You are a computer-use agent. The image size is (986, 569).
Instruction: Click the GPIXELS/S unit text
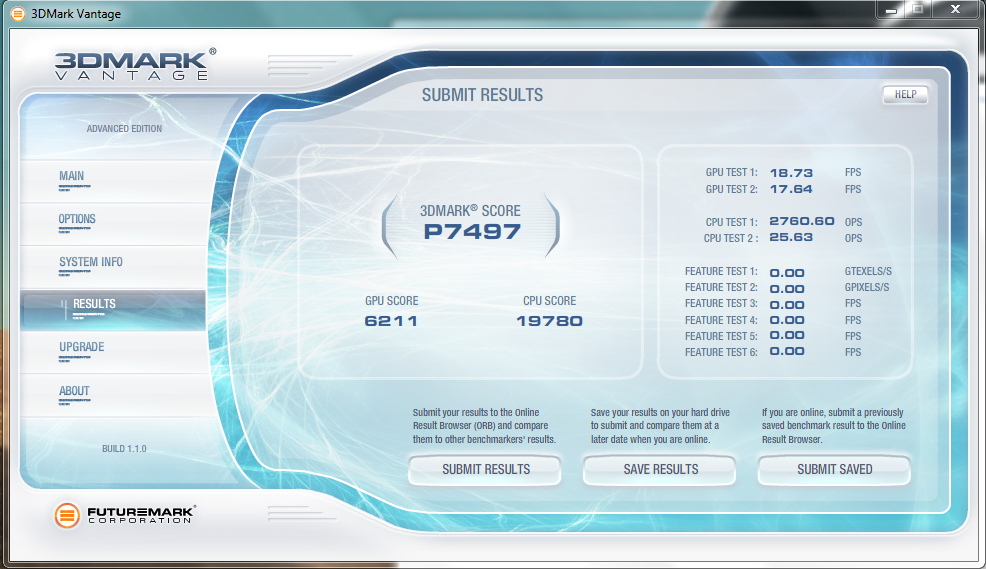(x=867, y=287)
